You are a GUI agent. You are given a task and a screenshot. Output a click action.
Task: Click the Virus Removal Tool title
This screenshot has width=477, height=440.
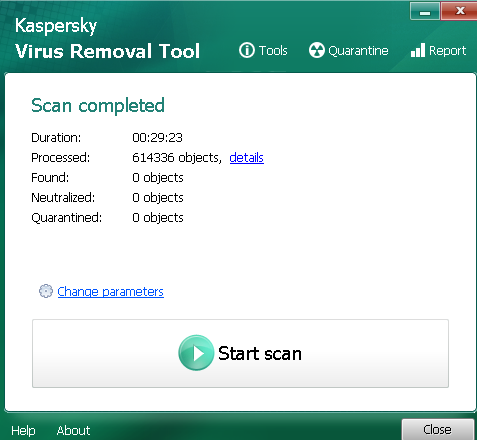(x=107, y=51)
